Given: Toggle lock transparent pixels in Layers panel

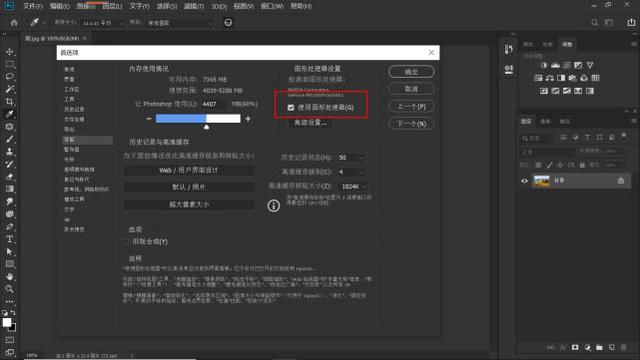Looking at the screenshot, I should (538, 165).
